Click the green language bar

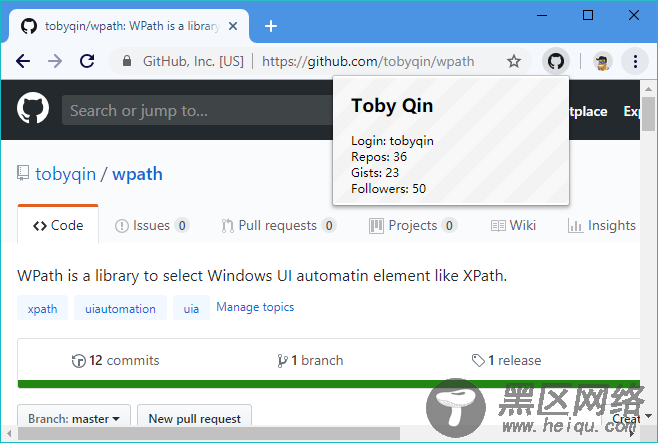pos(329,384)
